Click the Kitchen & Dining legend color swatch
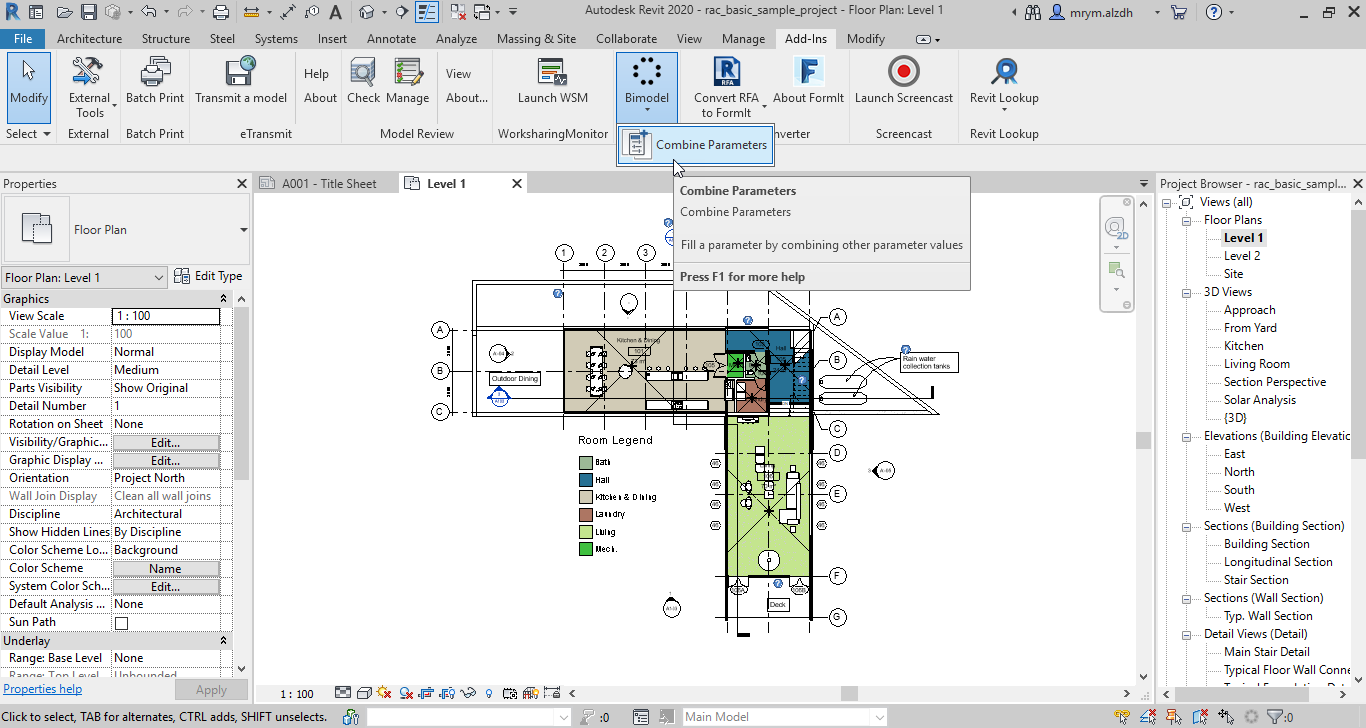The height and width of the screenshot is (728, 1366). [587, 496]
